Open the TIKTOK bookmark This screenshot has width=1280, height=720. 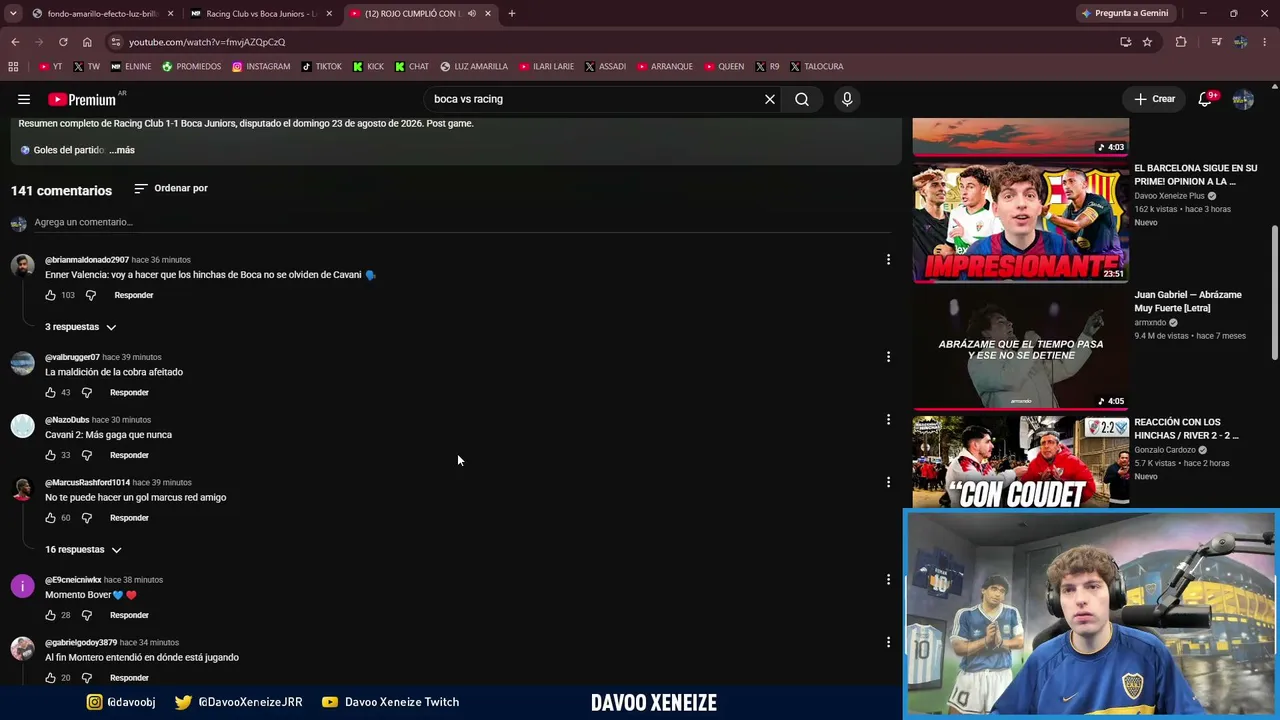tap(321, 67)
